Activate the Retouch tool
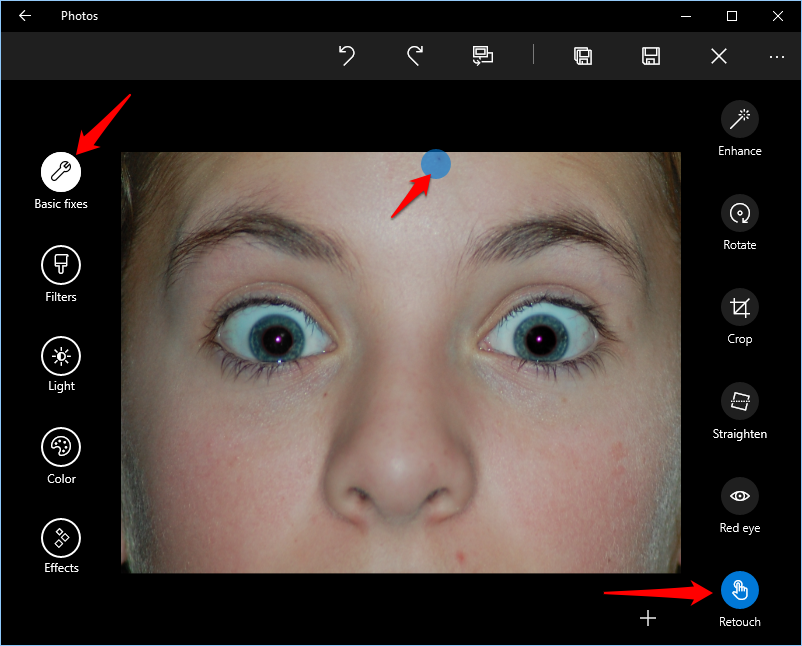 pos(739,590)
